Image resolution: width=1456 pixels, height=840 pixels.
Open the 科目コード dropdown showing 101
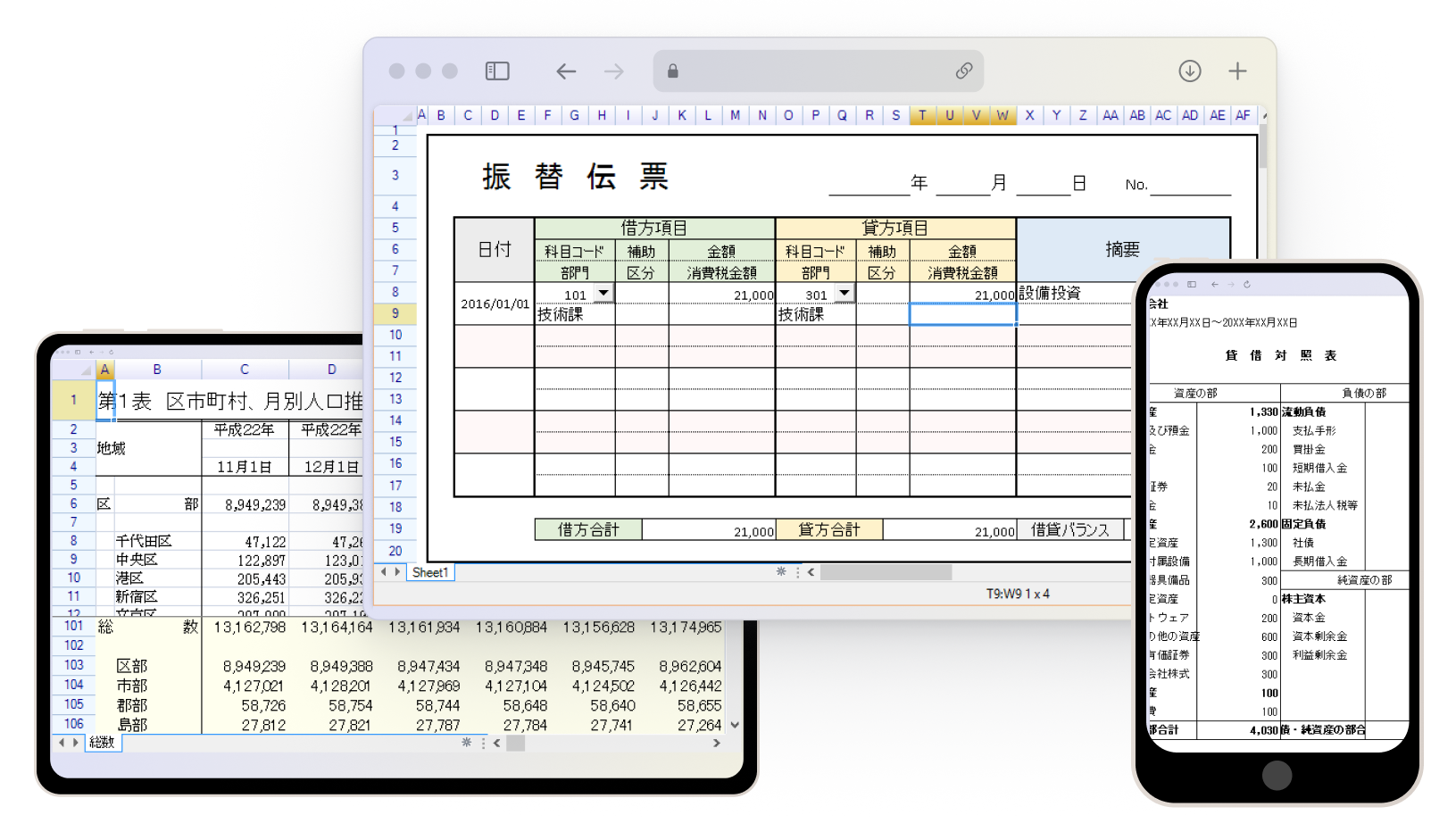603,293
